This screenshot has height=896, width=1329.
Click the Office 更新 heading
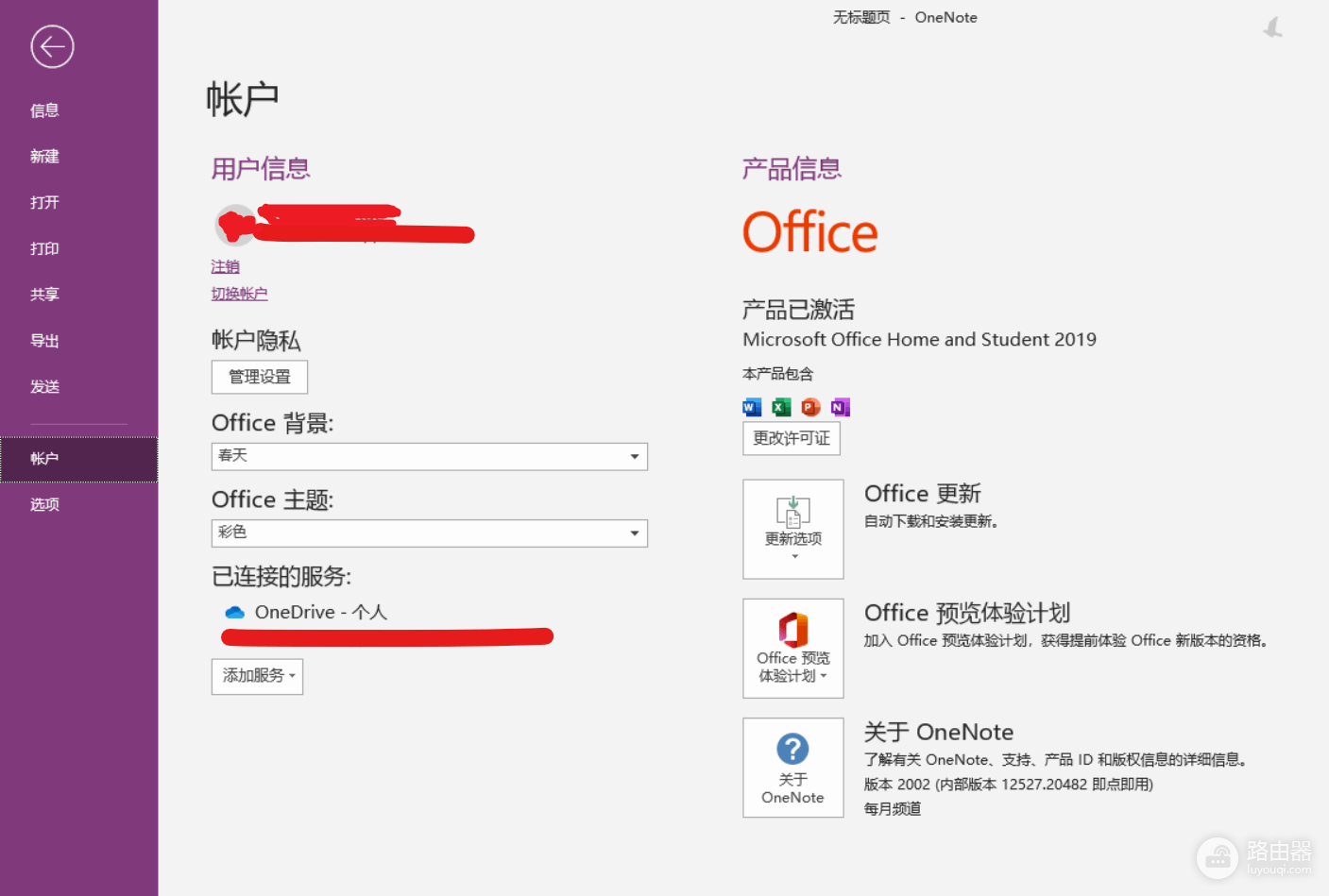[x=923, y=494]
